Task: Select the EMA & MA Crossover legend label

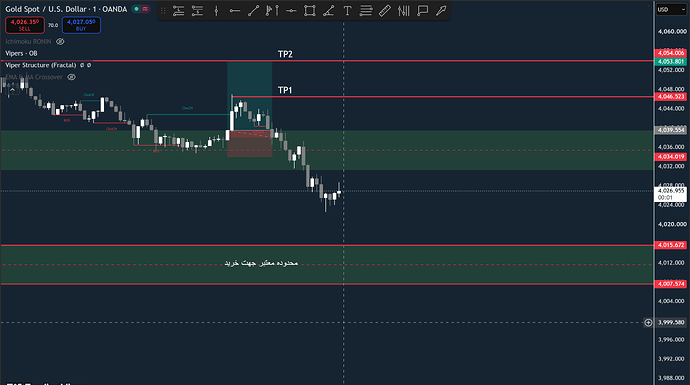Action: point(34,77)
